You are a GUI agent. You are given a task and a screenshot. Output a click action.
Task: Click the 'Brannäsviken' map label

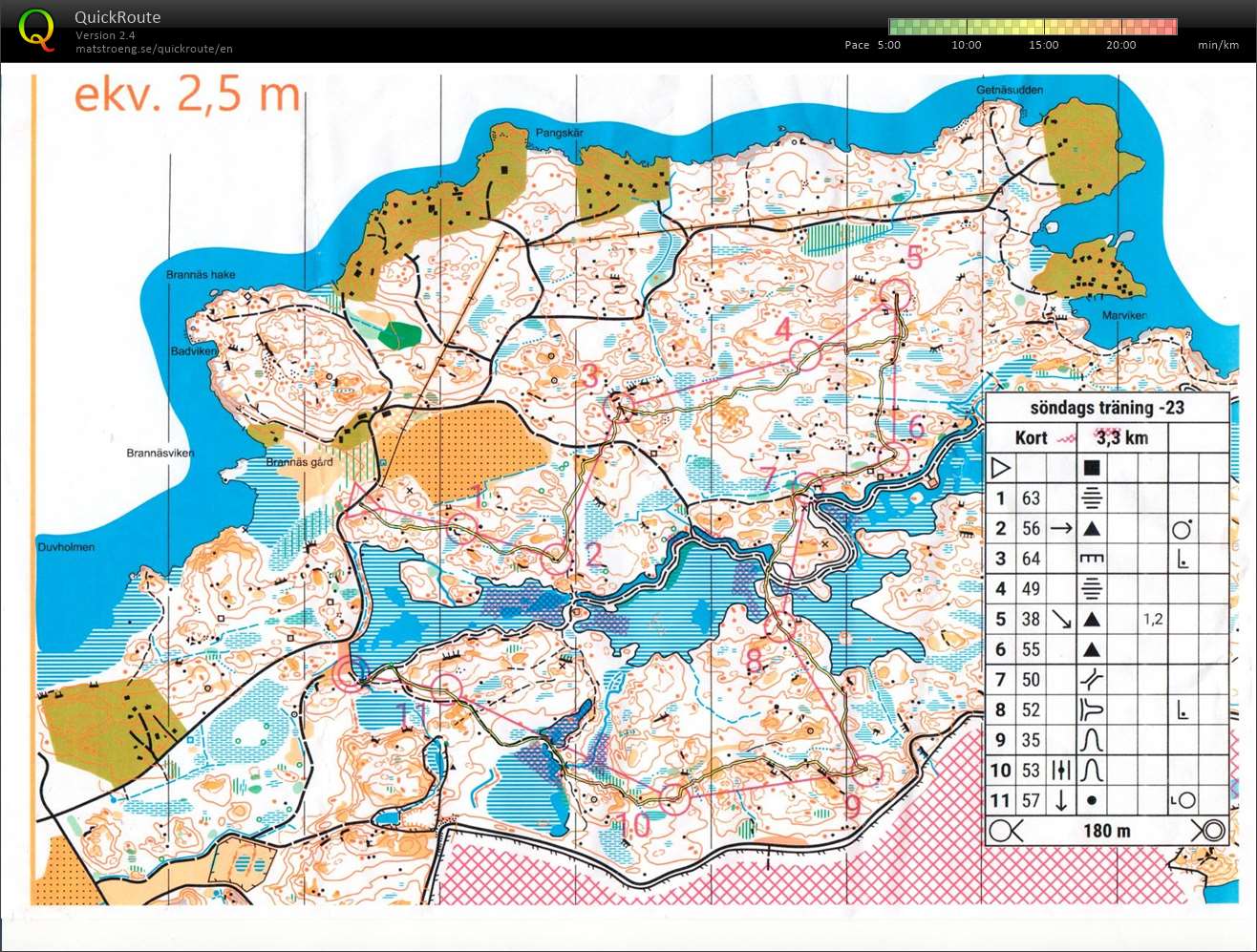click(x=160, y=454)
